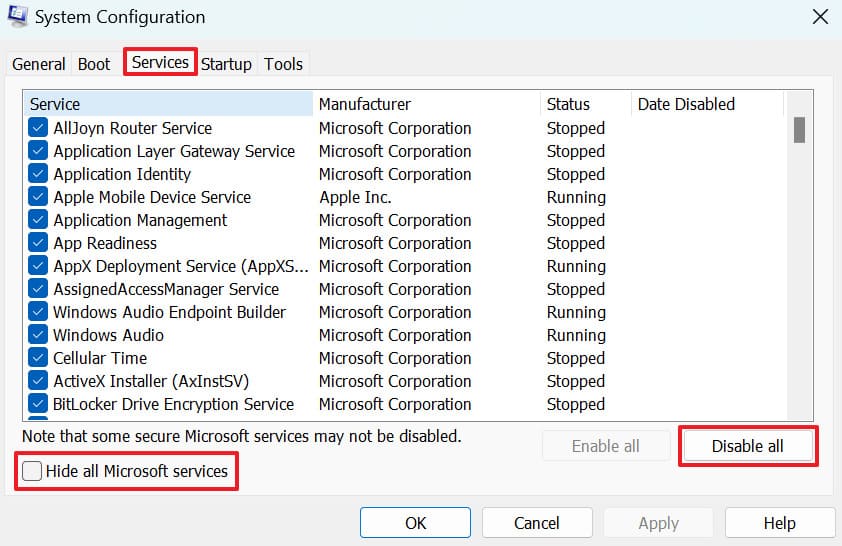The height and width of the screenshot is (546, 842).
Task: Click Stopped status of AssignedAccessManager Service
Action: [576, 289]
